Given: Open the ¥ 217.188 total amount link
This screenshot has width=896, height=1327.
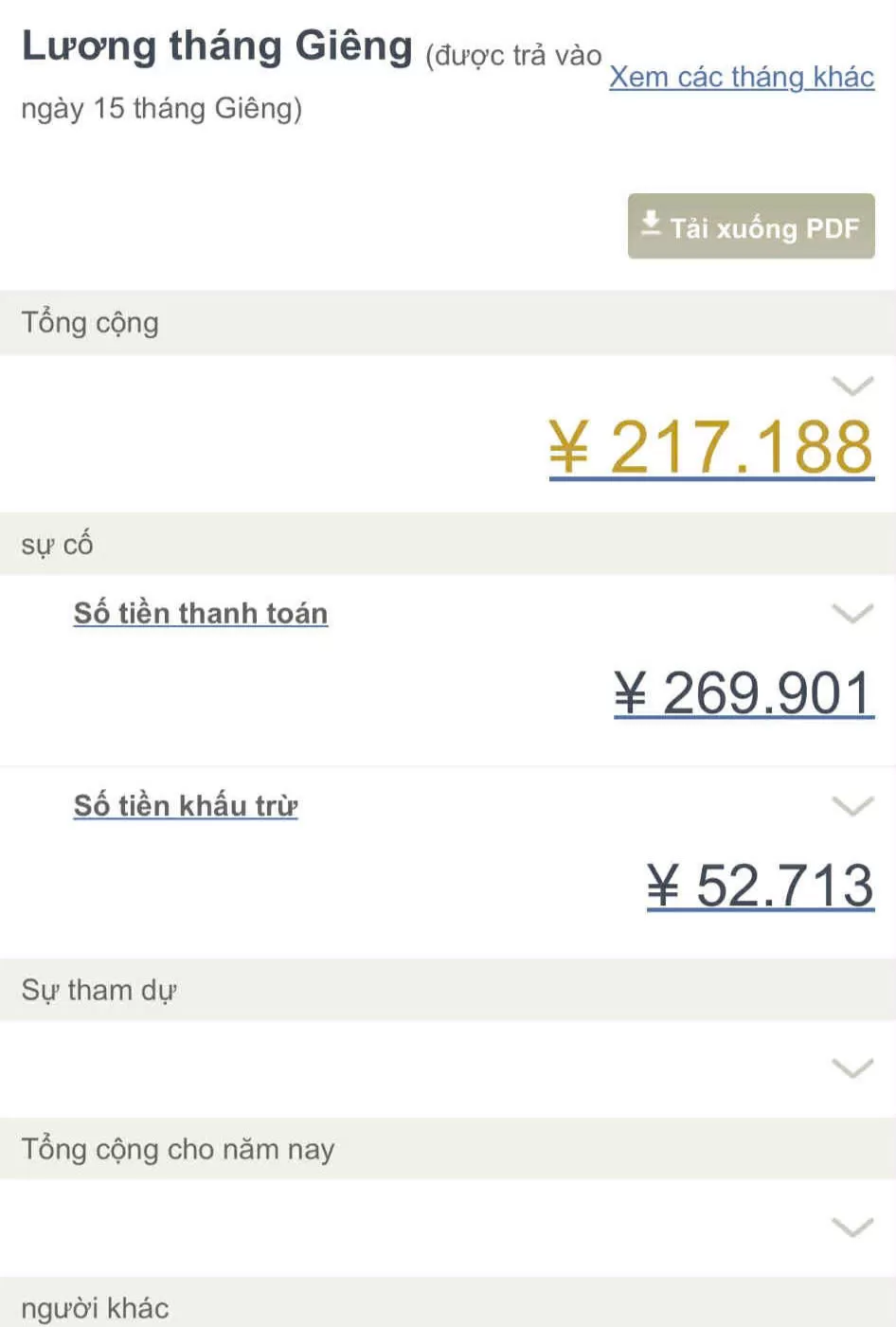Looking at the screenshot, I should (711, 447).
